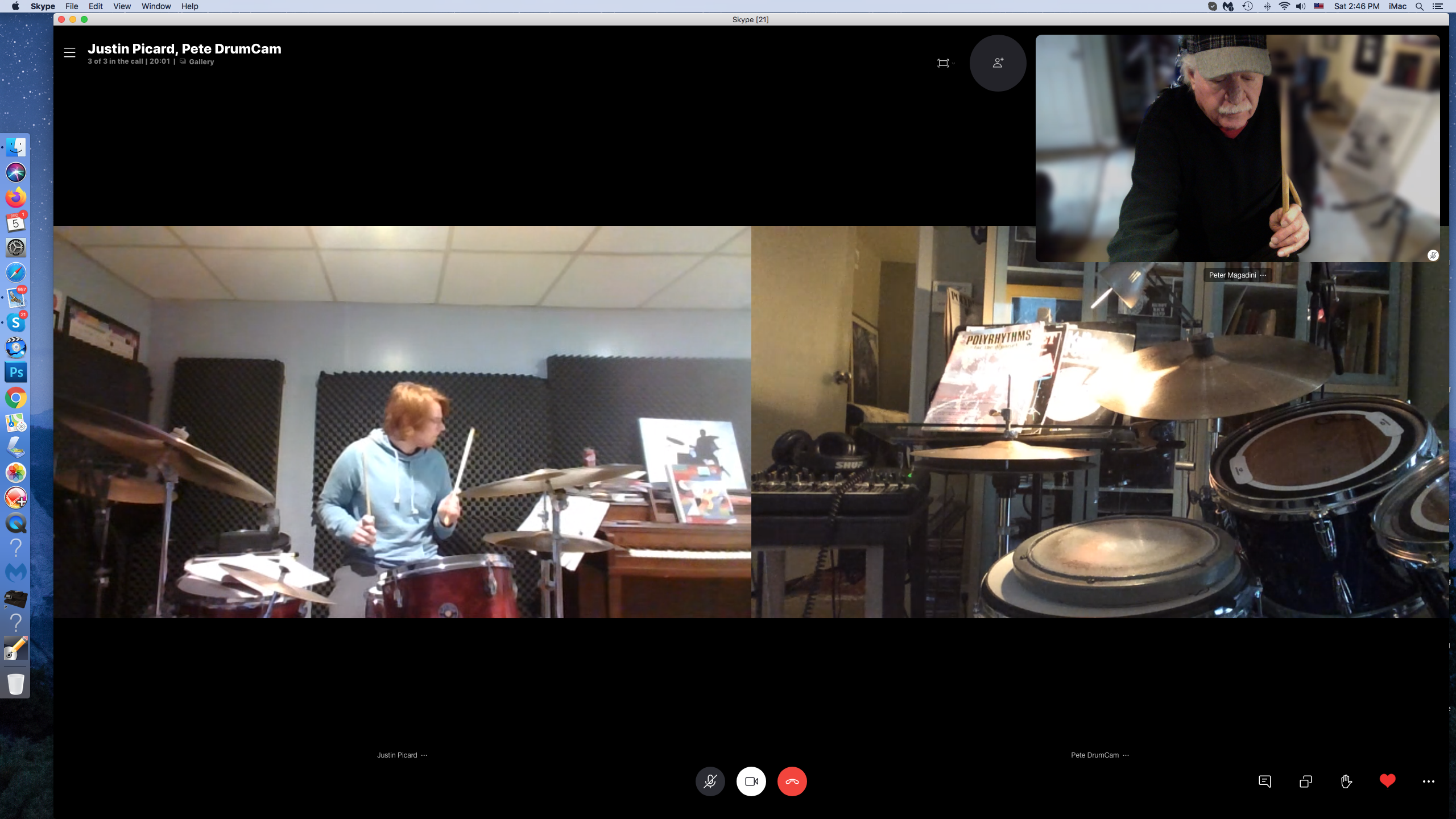
Task: Open more options for Justin Picard
Action: (424, 755)
